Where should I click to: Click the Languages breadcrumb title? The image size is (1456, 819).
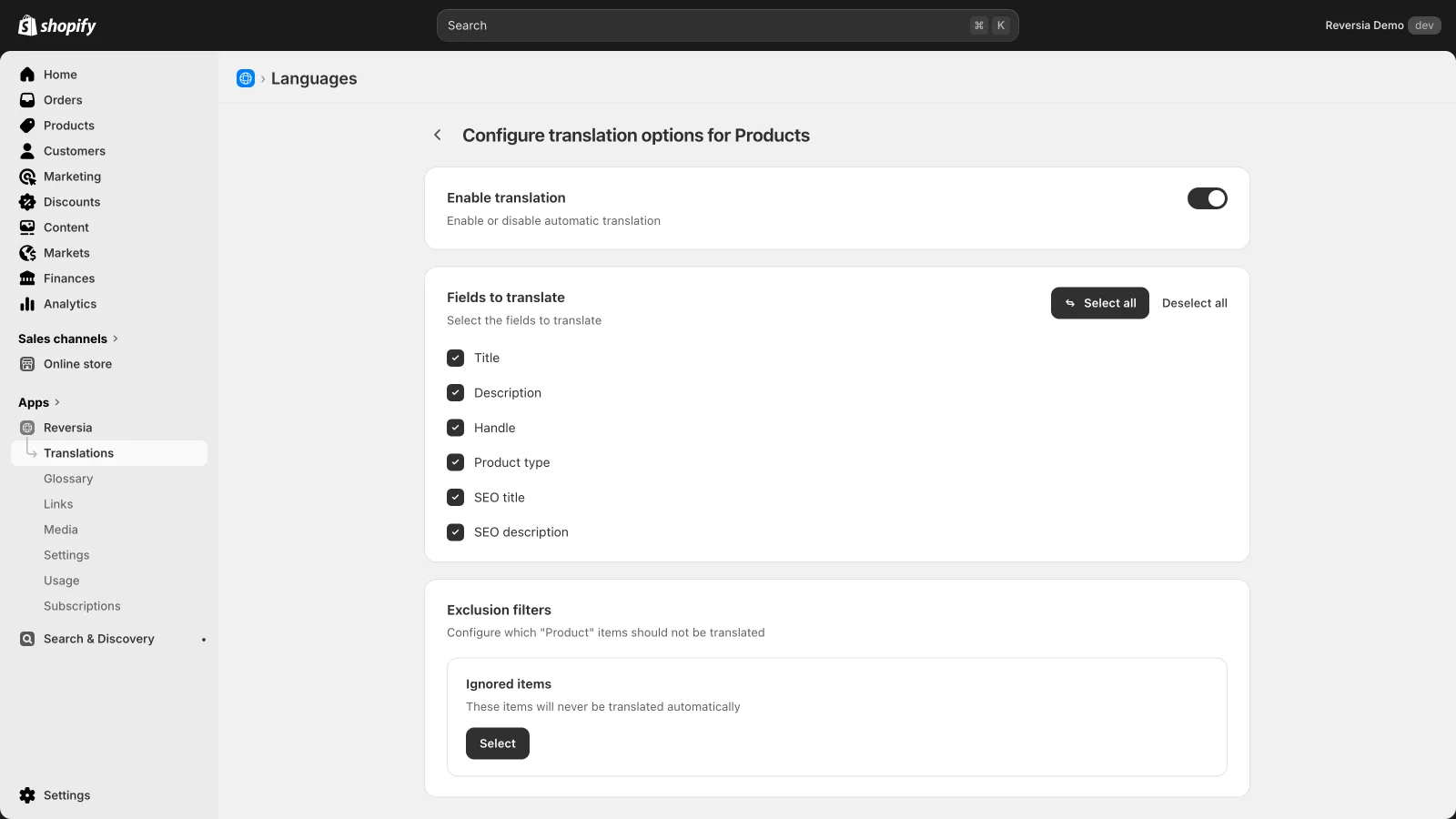pyautogui.click(x=314, y=78)
